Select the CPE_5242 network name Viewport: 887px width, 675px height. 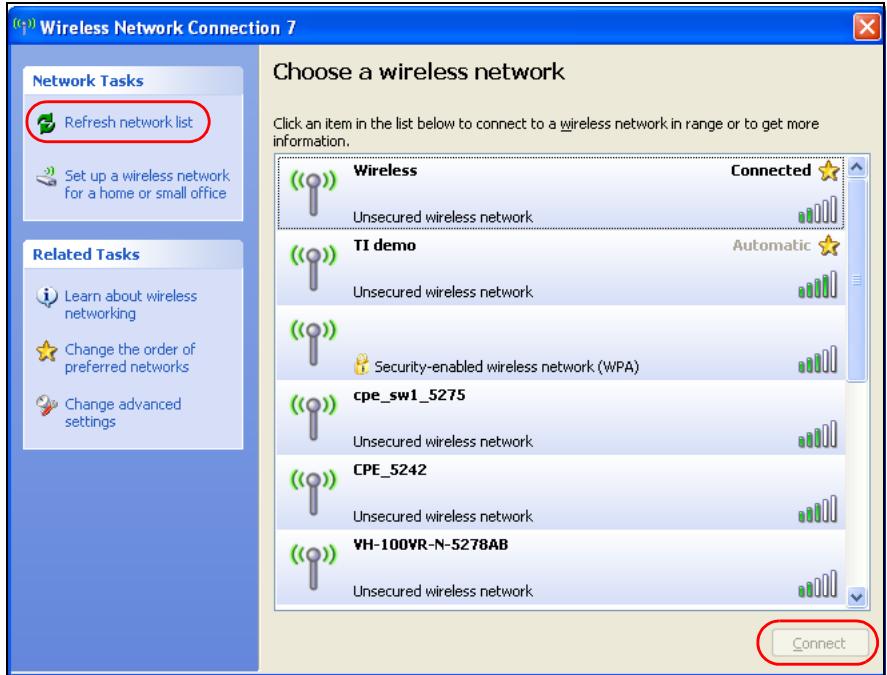[x=390, y=470]
